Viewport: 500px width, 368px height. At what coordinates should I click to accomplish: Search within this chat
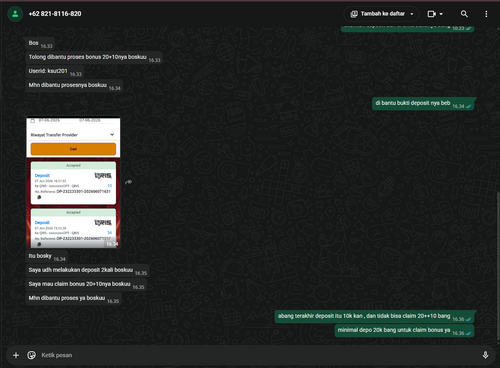[x=464, y=14]
